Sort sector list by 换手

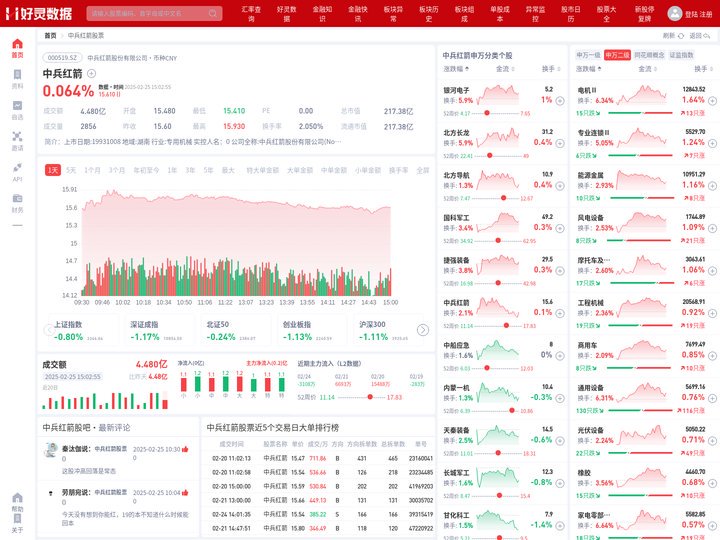703,69
